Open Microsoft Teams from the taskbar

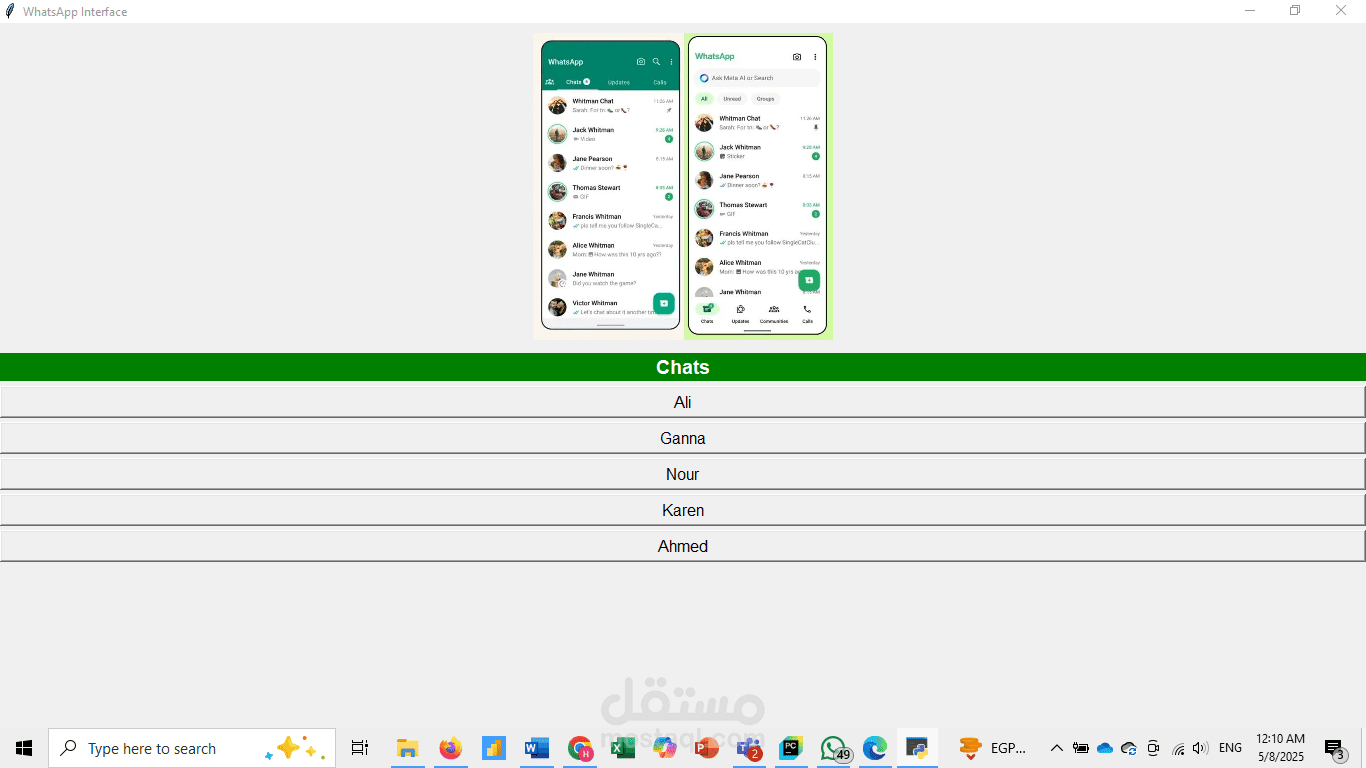(749, 748)
